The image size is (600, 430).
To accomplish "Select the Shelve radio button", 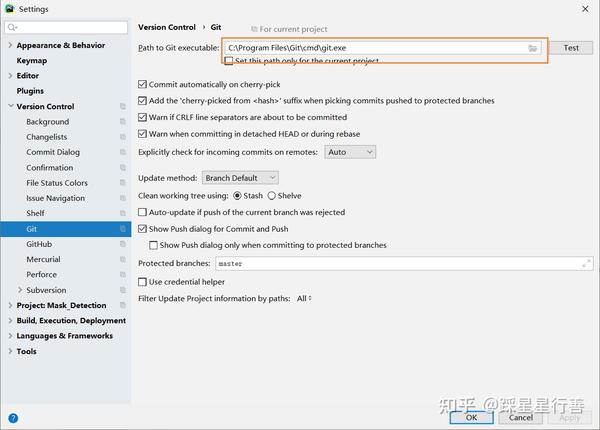I will coord(272,195).
